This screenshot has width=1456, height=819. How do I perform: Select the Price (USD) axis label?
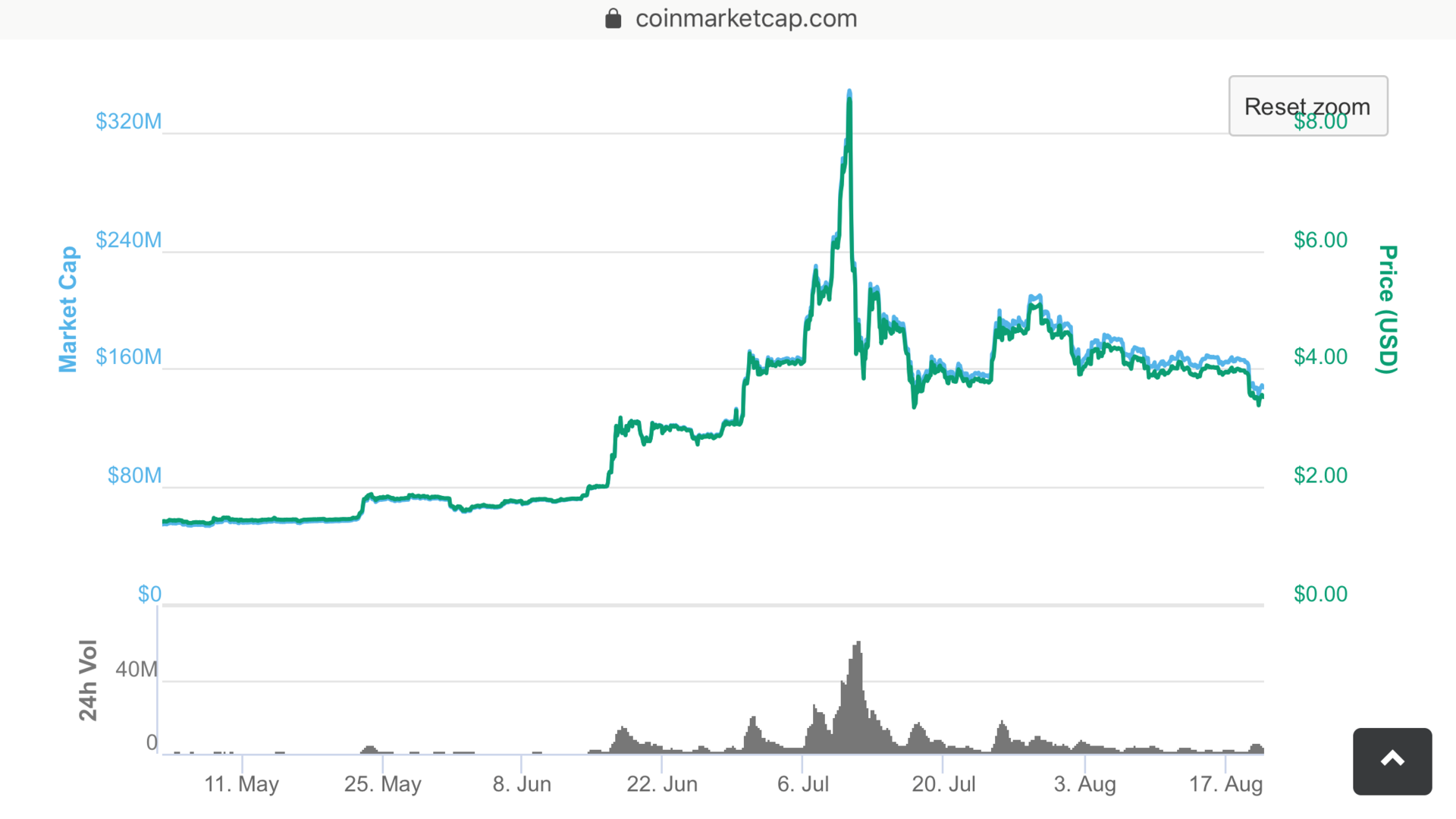[x=1385, y=307]
